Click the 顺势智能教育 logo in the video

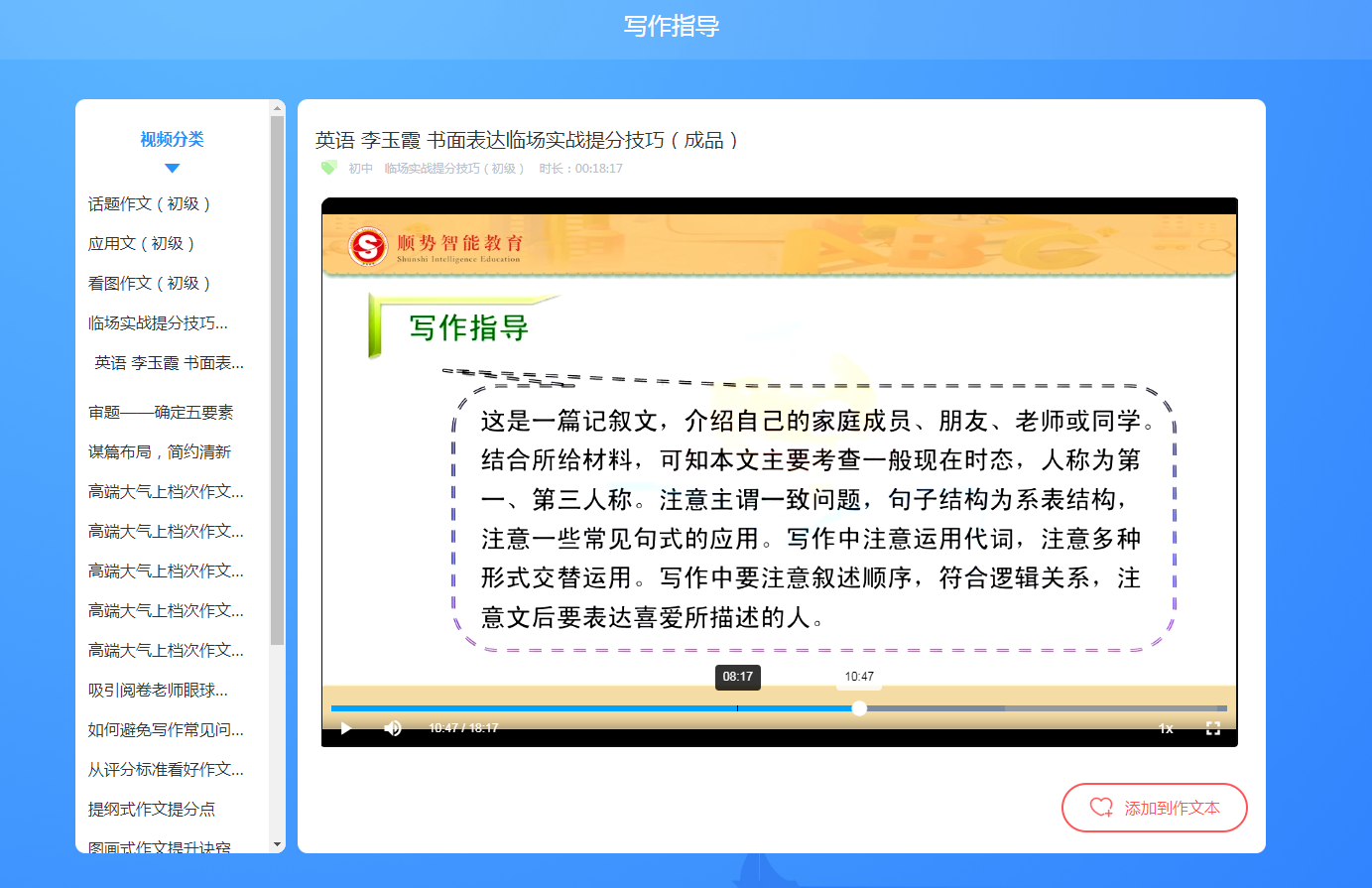pos(435,246)
